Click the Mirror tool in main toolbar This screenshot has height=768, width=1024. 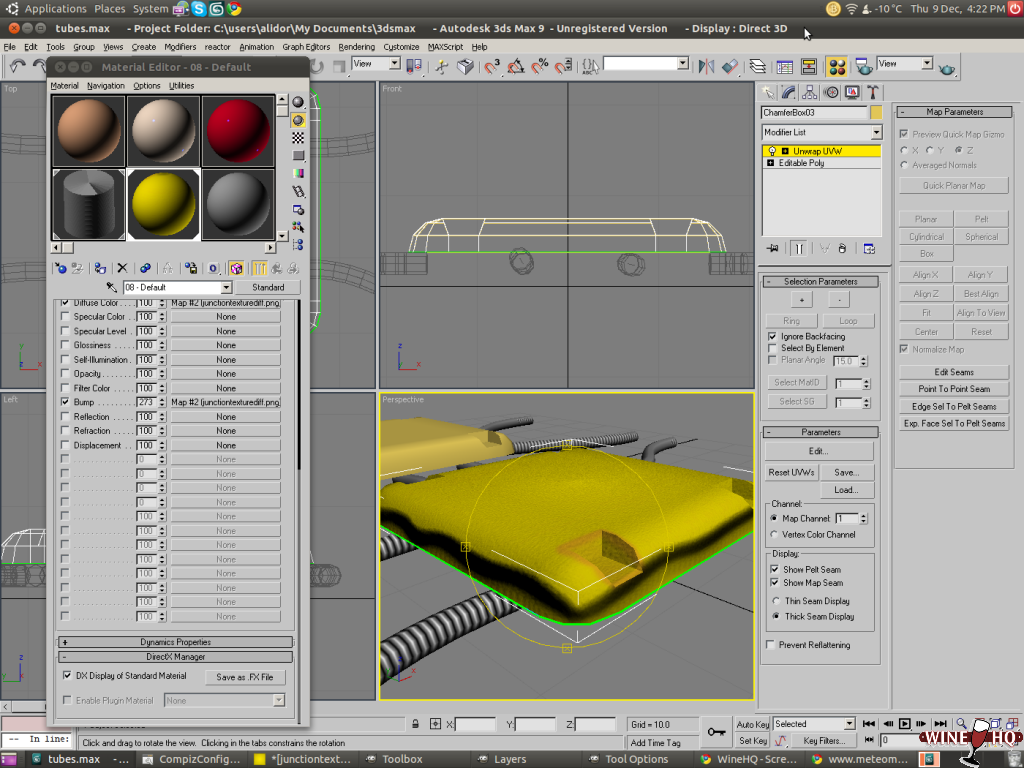coord(707,66)
